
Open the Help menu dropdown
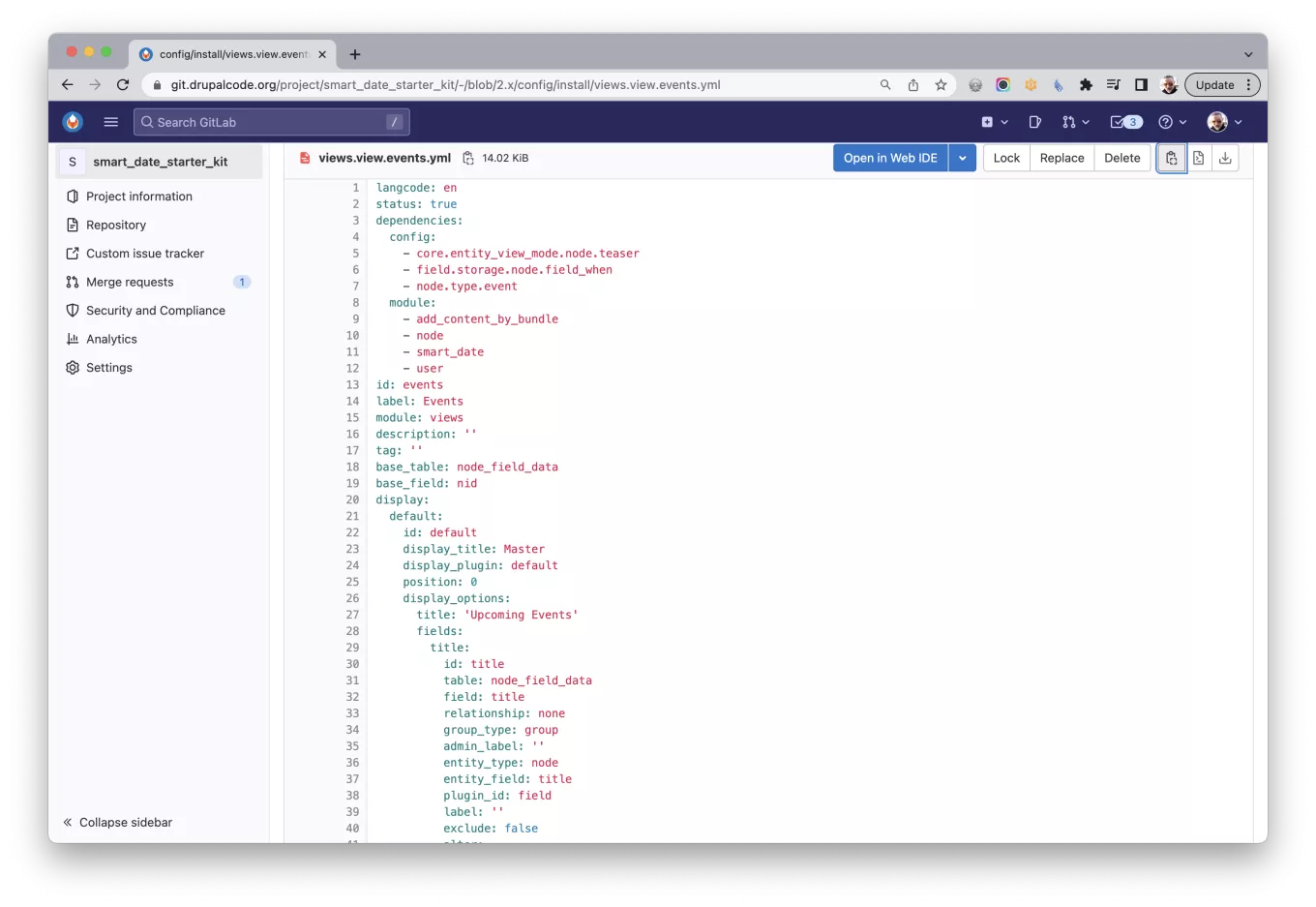point(1172,122)
